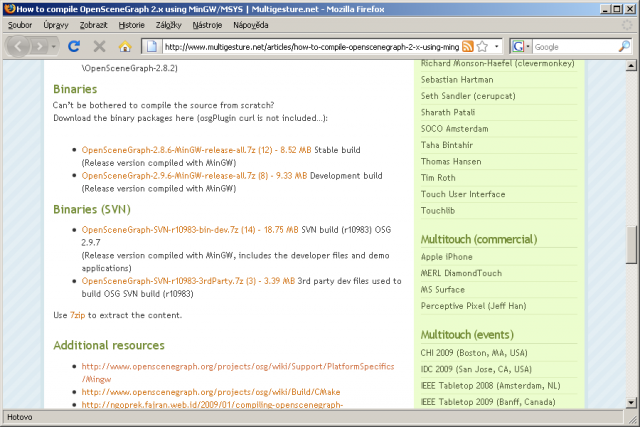
Task: Click the Binaries (SVN) heading
Action: pyautogui.click(x=92, y=209)
